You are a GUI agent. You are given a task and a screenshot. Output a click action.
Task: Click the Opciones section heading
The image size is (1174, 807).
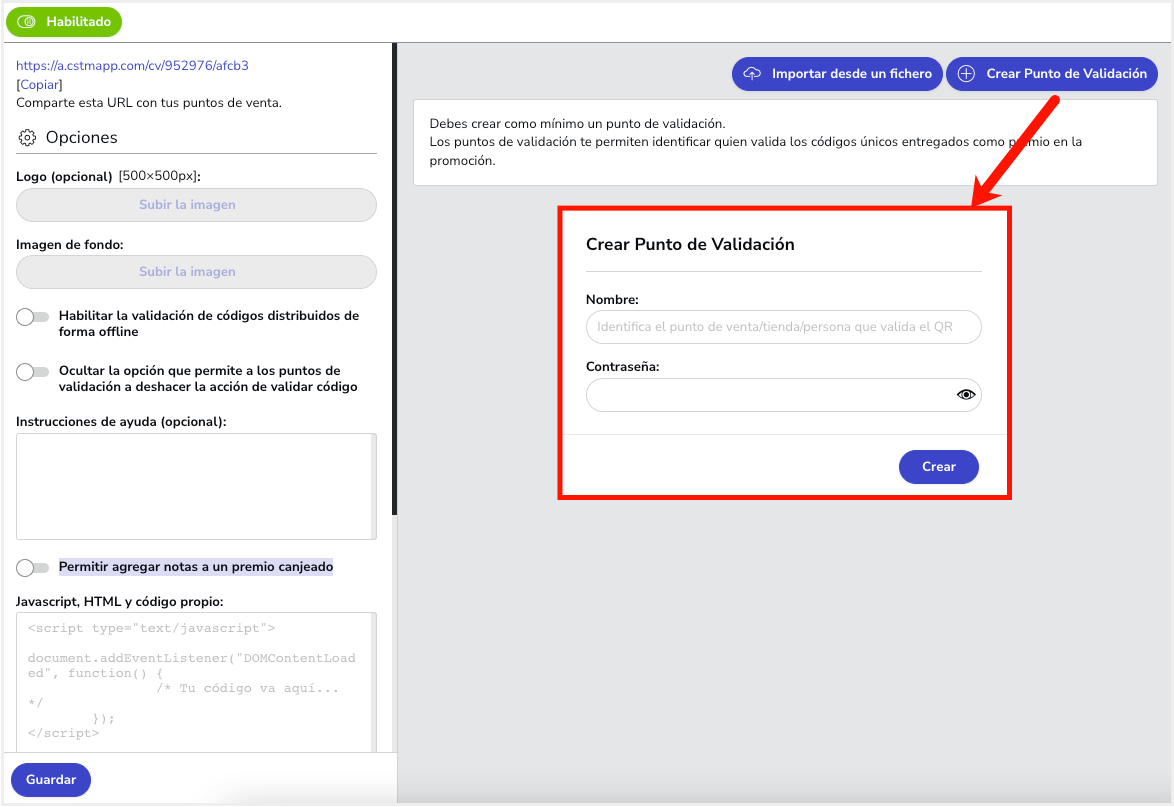tap(82, 138)
